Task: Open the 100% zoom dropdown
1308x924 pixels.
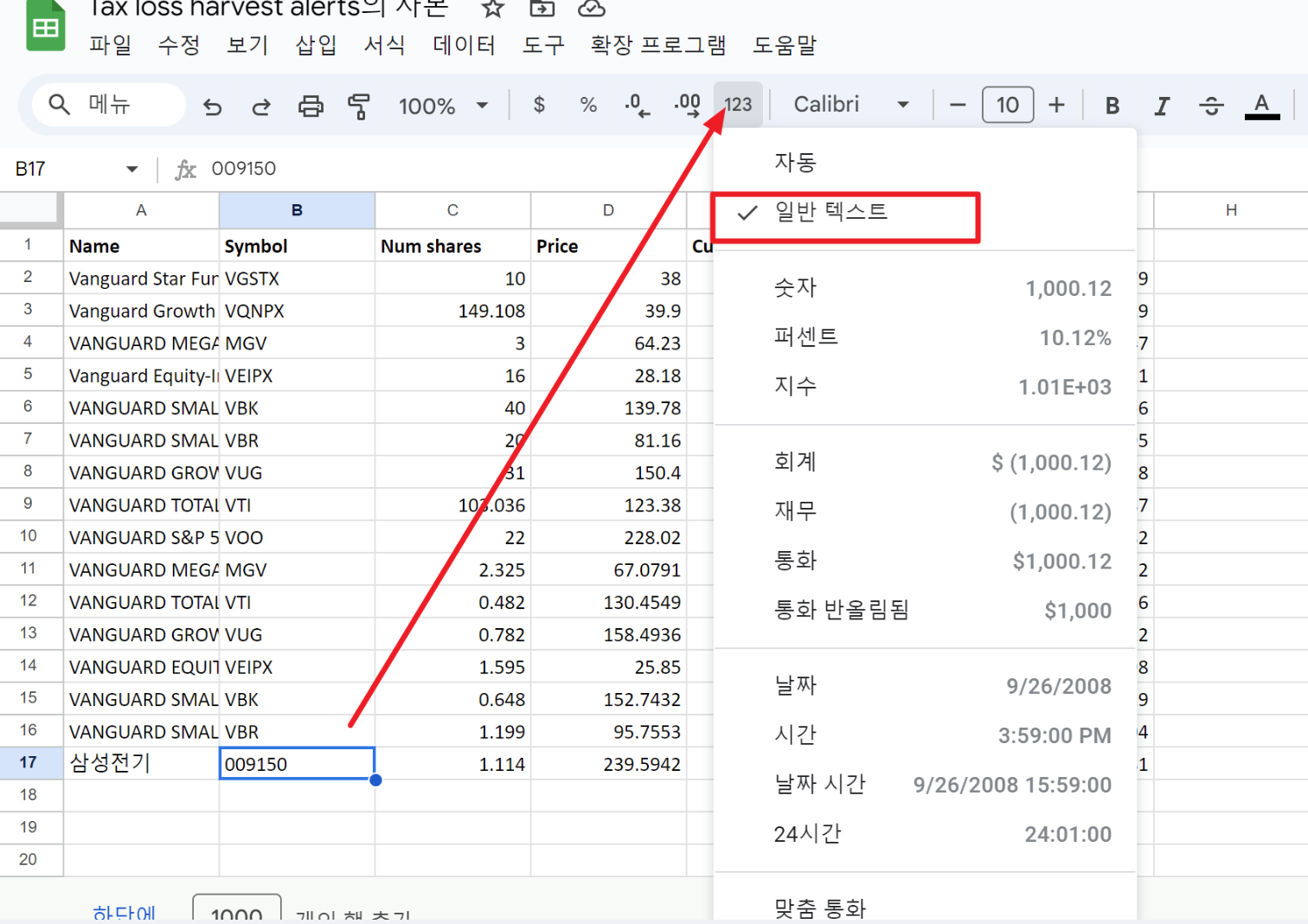Action: pos(444,106)
